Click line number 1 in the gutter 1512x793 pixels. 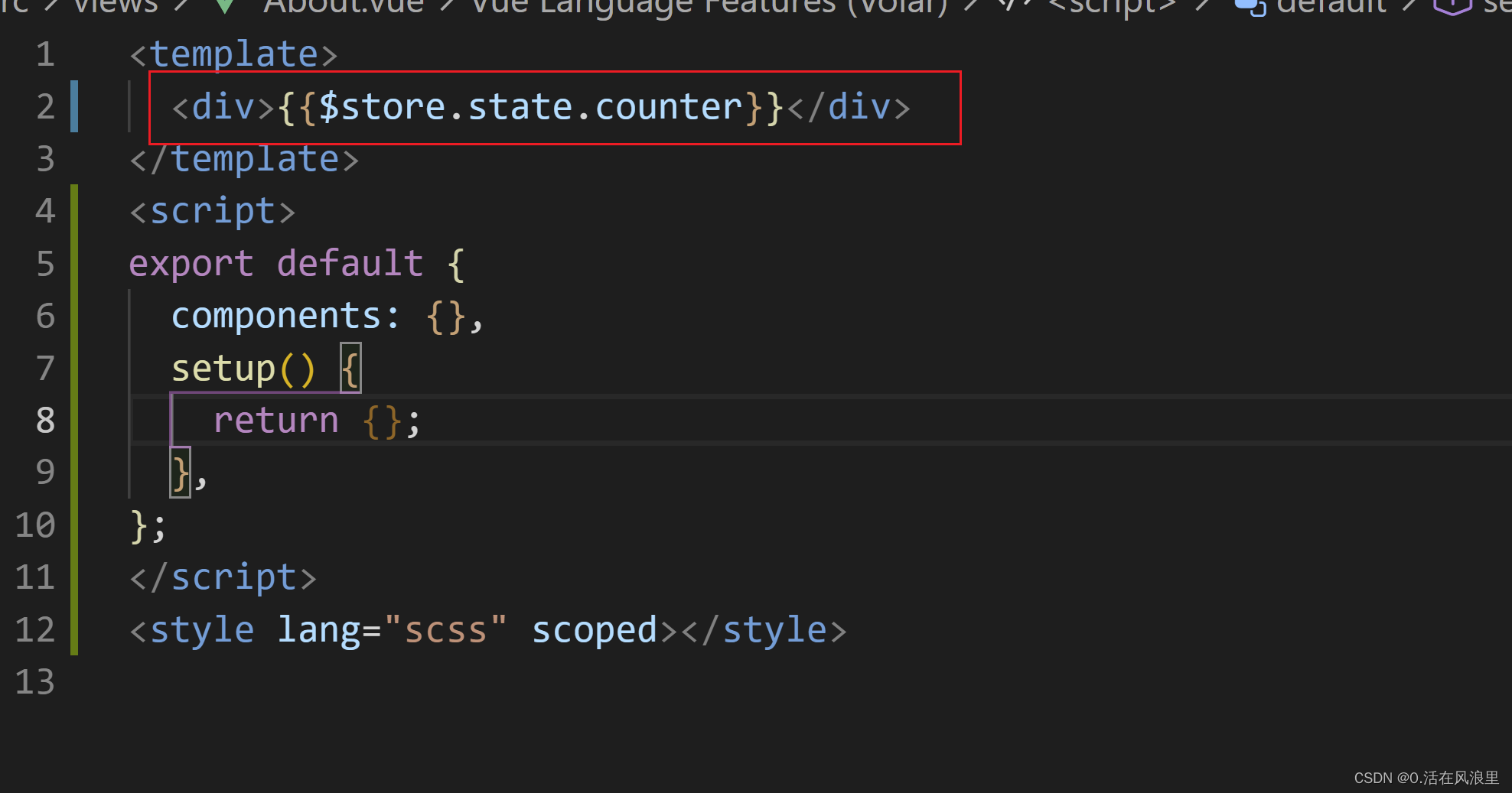pyautogui.click(x=45, y=54)
